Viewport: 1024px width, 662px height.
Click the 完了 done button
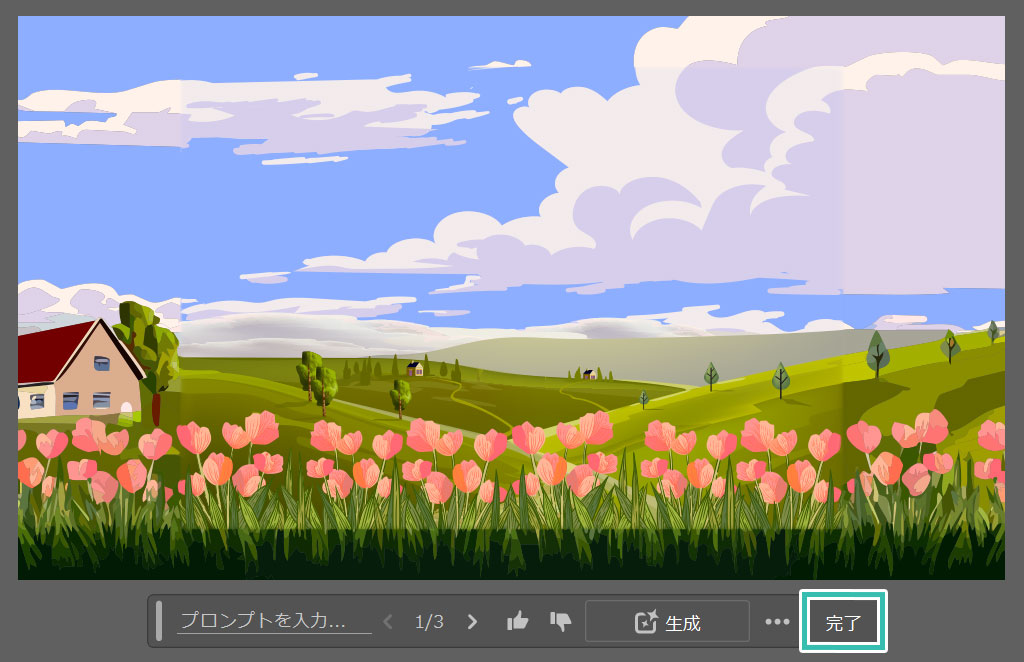[x=843, y=622]
